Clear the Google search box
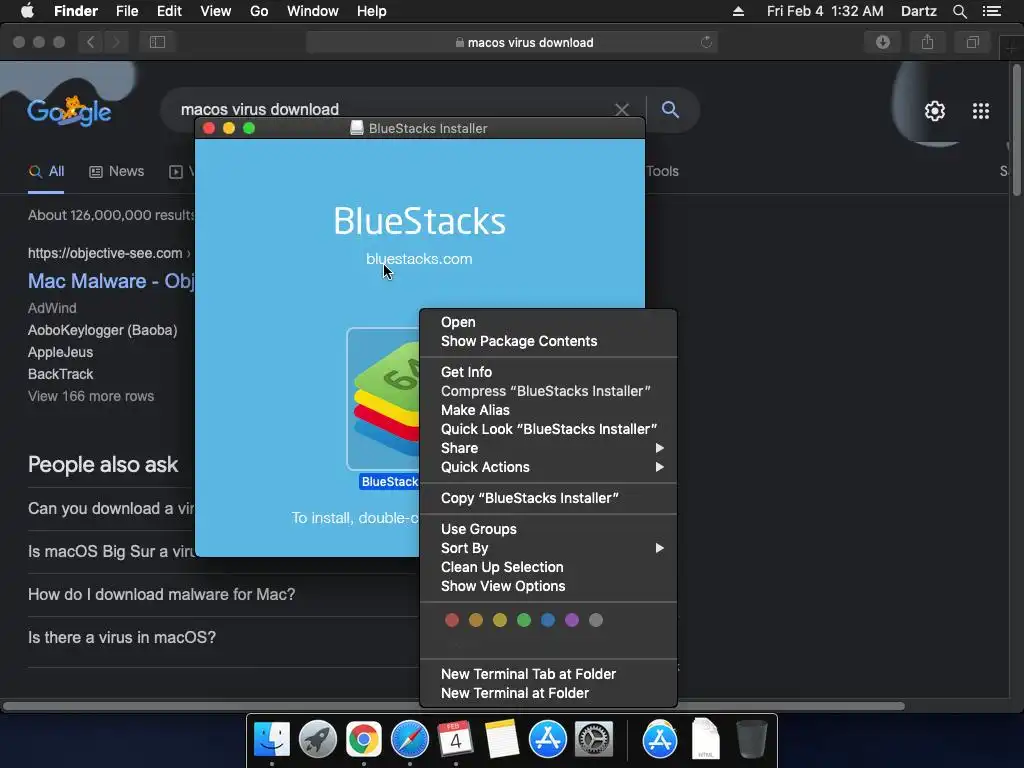Screen dimensions: 1024x768 (x=622, y=110)
